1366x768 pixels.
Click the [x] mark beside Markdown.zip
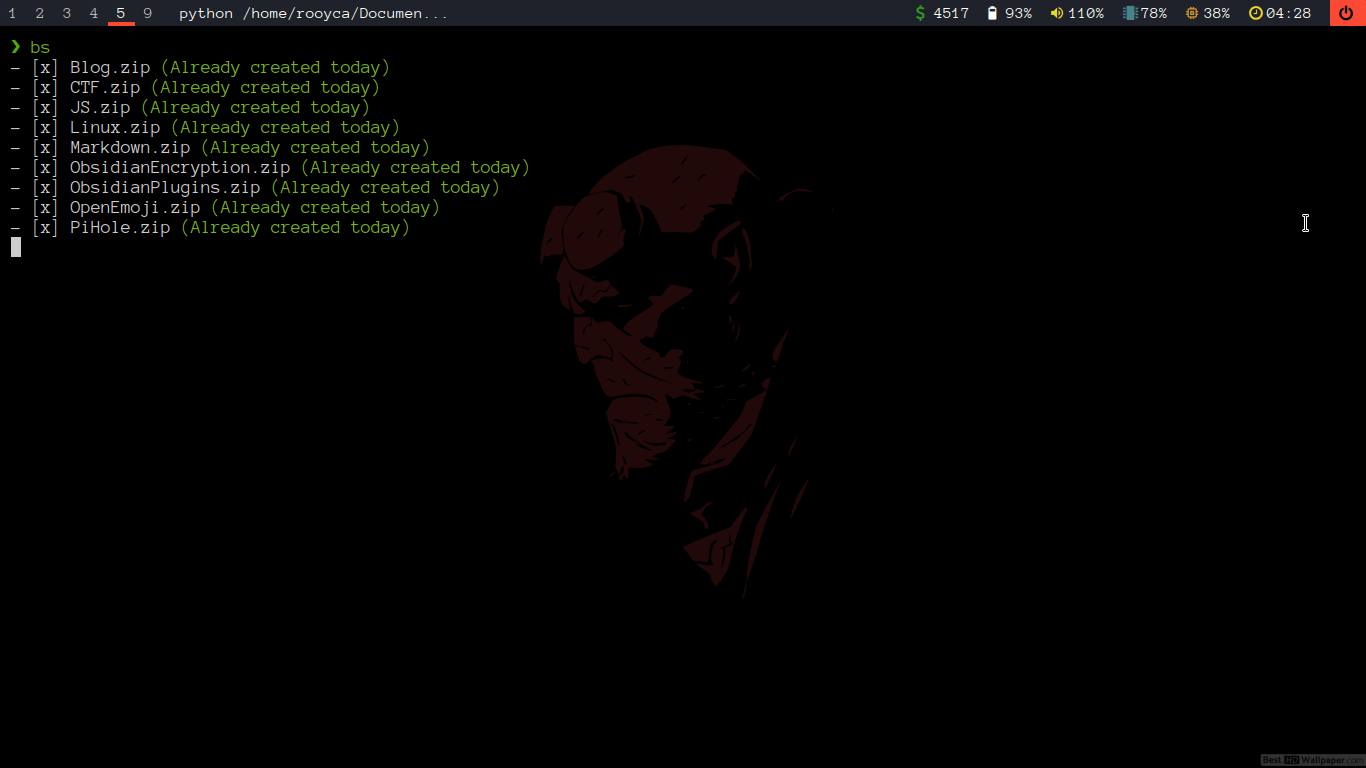(x=45, y=148)
